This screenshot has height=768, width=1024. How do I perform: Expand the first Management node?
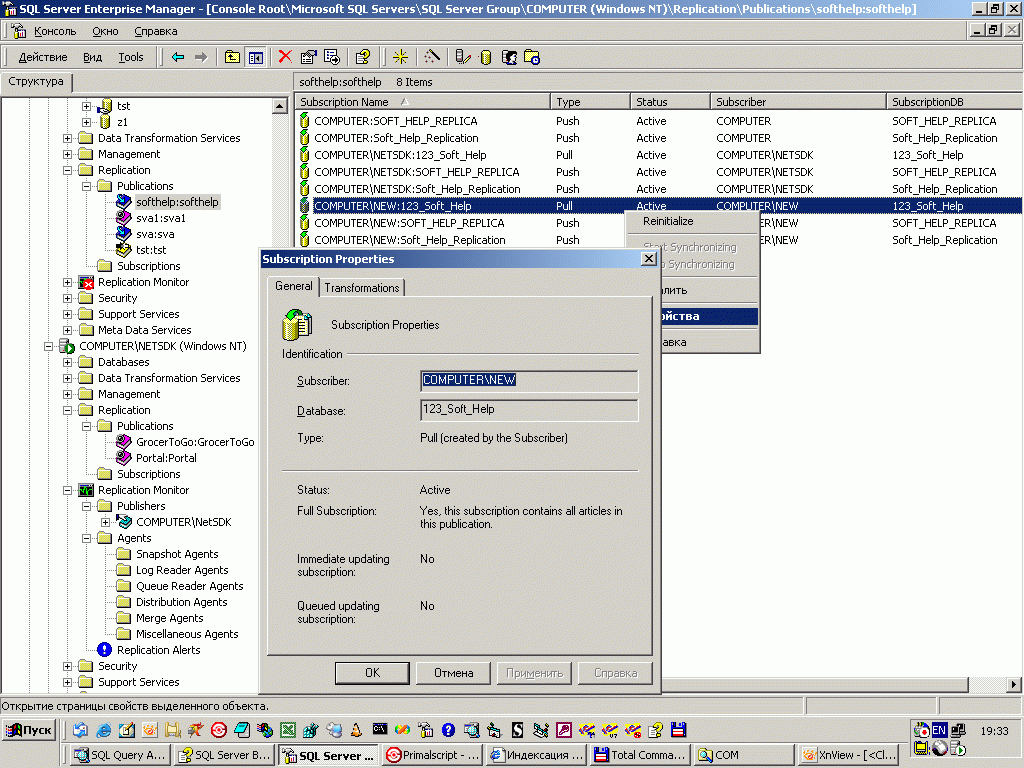coord(67,154)
